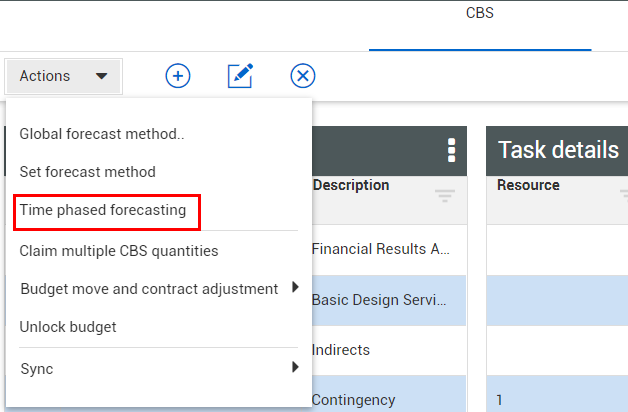Select the Contingency row
The width and height of the screenshot is (628, 412).
tap(385, 400)
